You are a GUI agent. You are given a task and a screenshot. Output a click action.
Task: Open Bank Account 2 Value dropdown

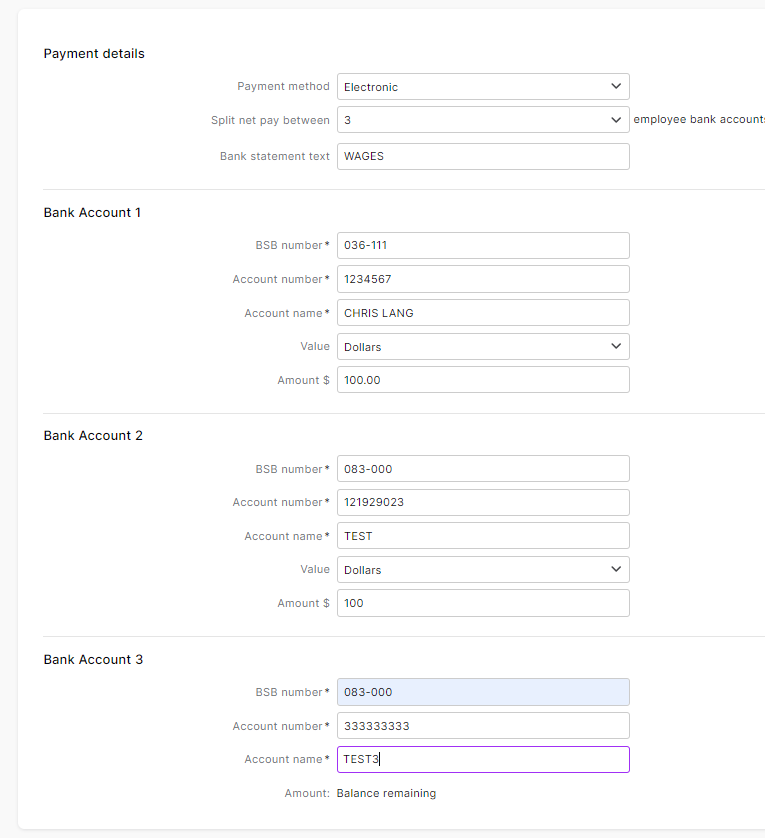[x=483, y=570]
